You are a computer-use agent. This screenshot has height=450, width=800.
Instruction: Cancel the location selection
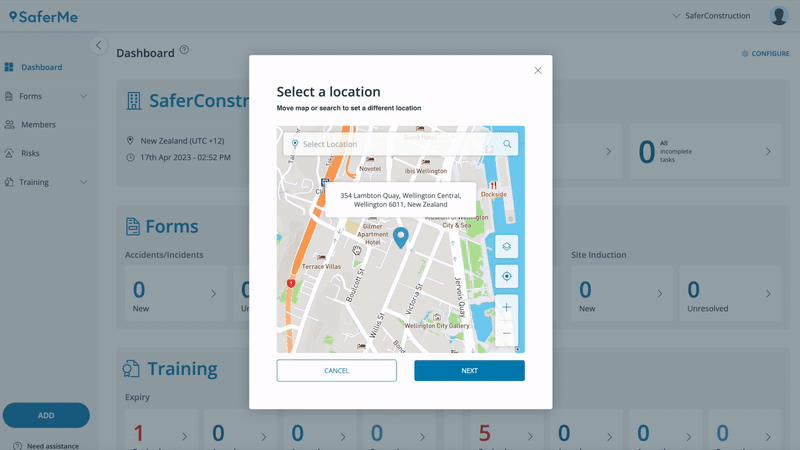336,370
